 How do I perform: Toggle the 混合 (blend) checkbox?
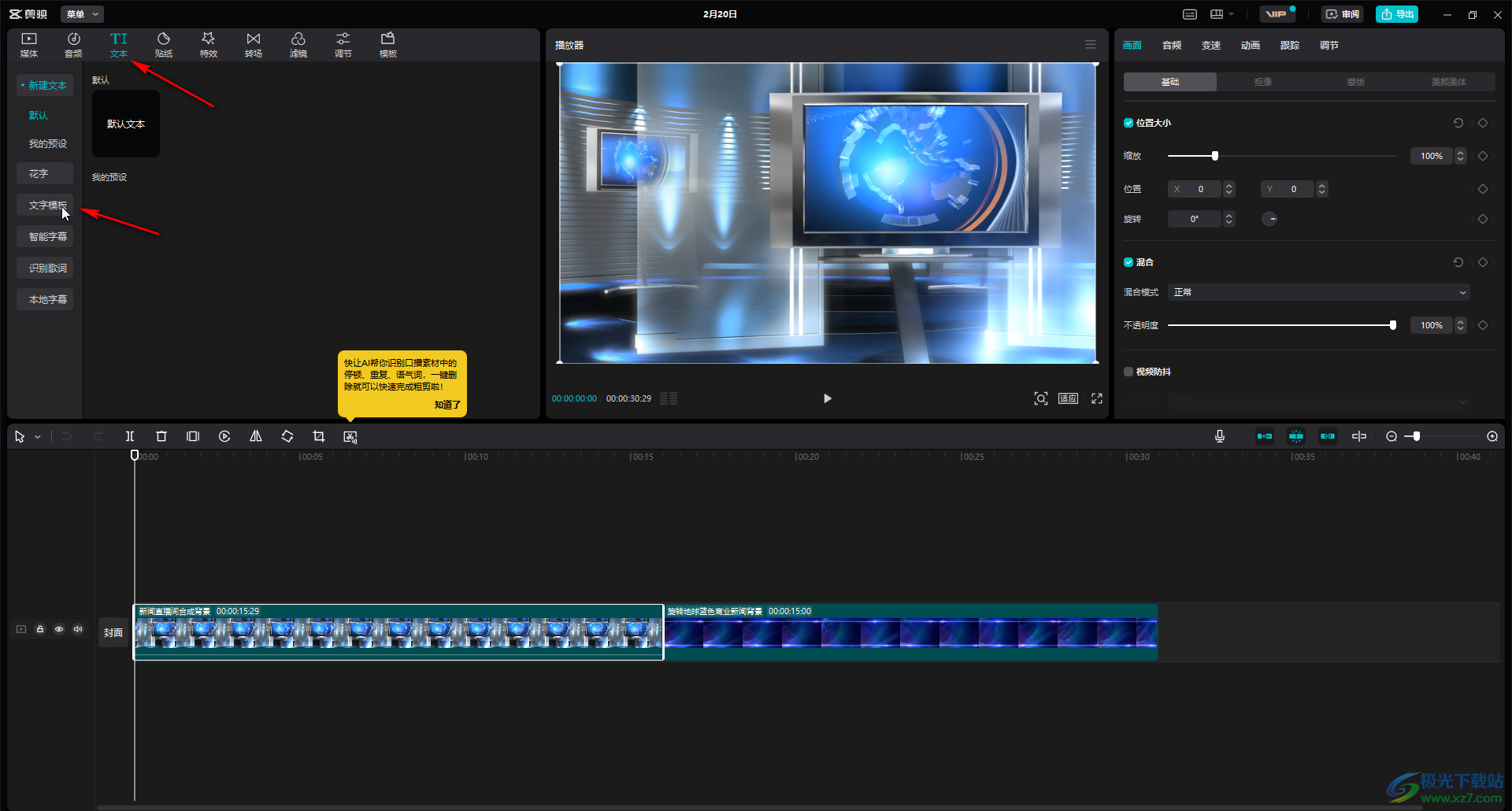pyautogui.click(x=1128, y=262)
